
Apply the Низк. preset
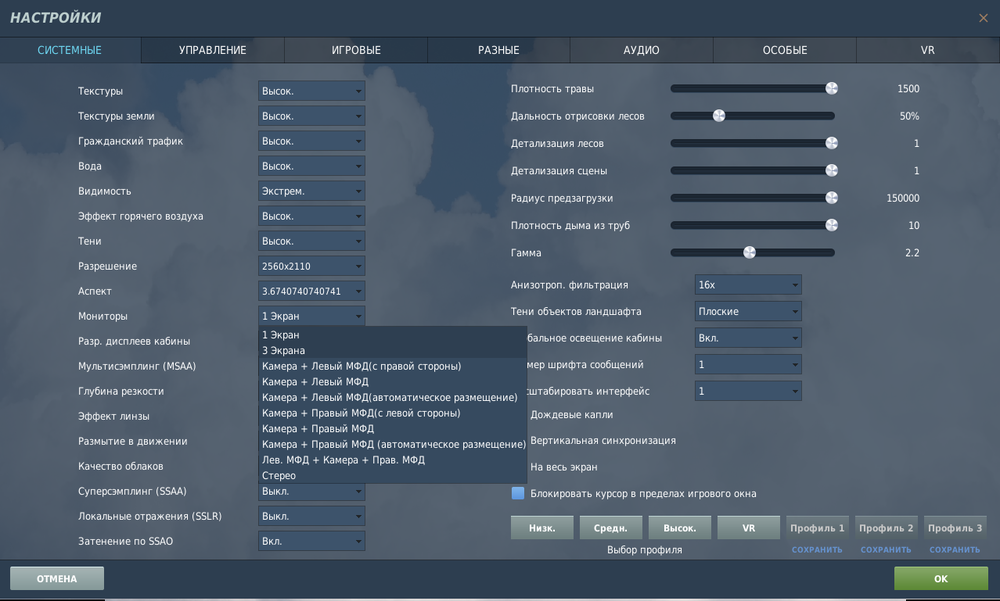tap(542, 528)
